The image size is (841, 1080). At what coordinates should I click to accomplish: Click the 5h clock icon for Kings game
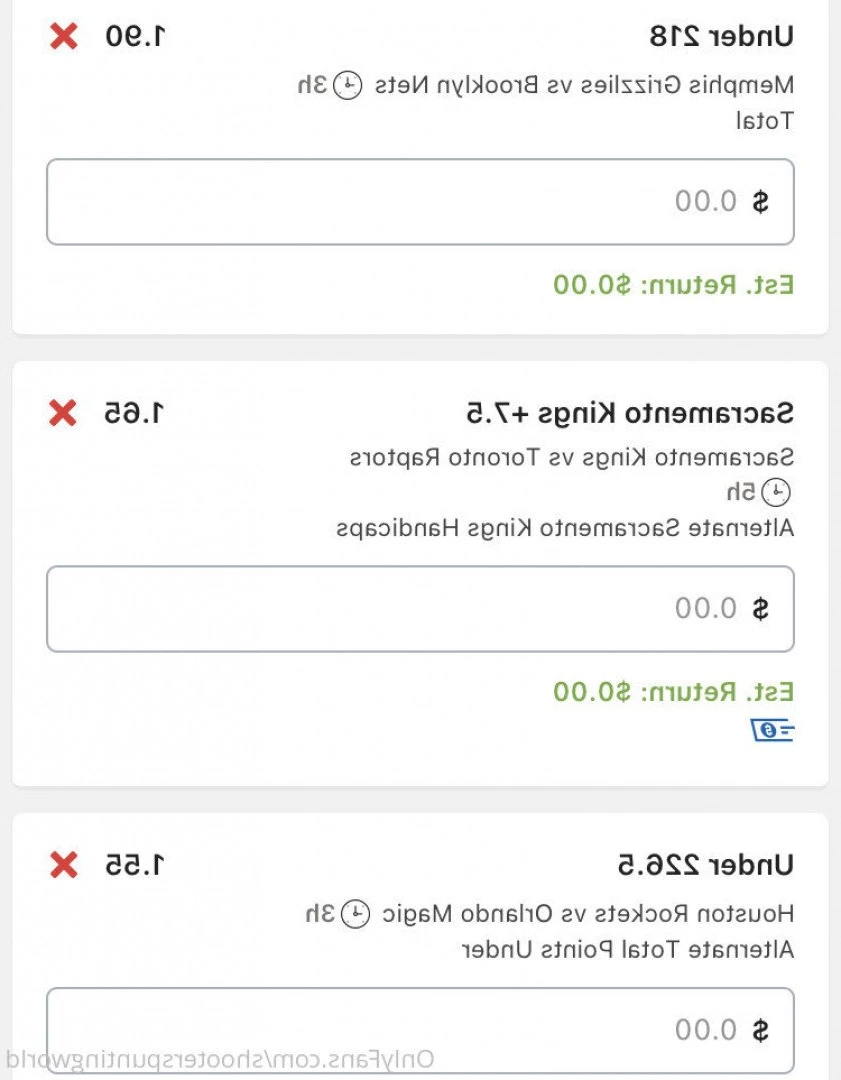click(x=776, y=492)
